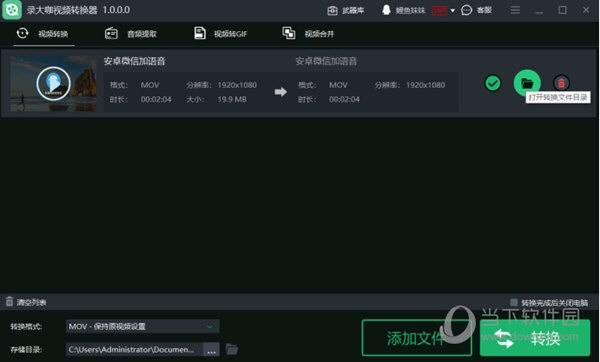The height and width of the screenshot is (362, 600).
Task: Open the 转换格式 MOV dropdown
Action: click(142, 326)
